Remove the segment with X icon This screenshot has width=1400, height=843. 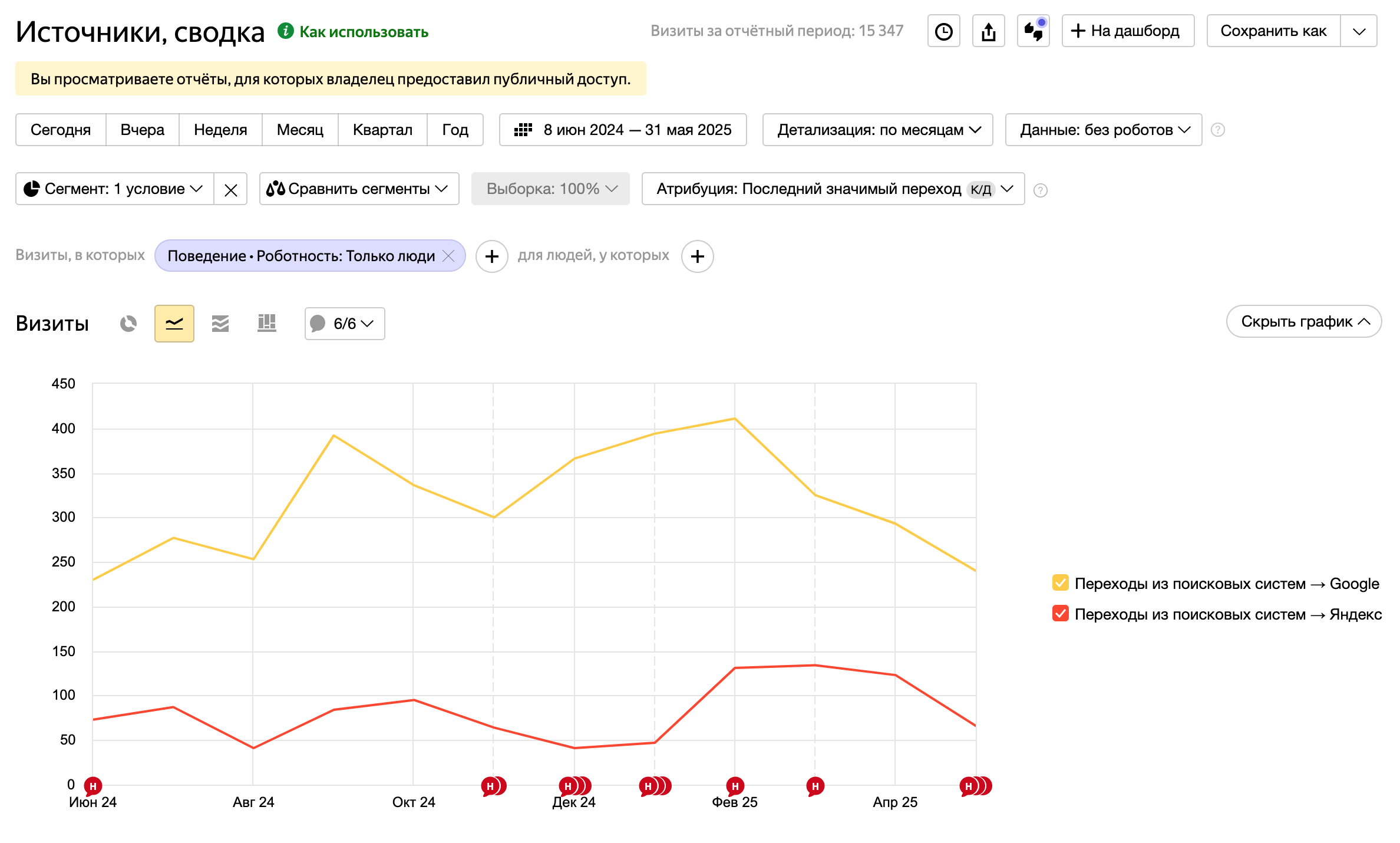pyautogui.click(x=230, y=189)
